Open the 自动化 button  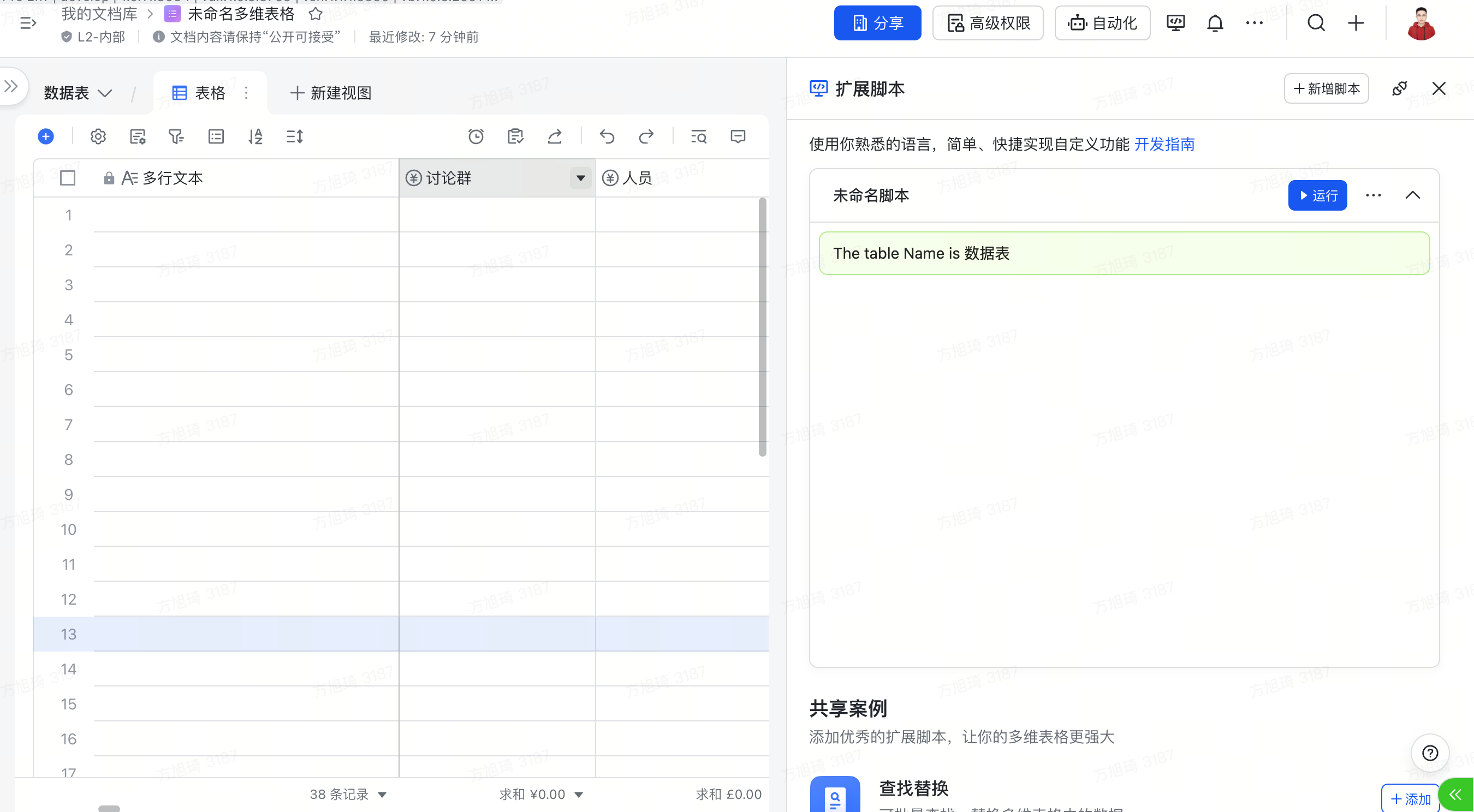(1102, 23)
